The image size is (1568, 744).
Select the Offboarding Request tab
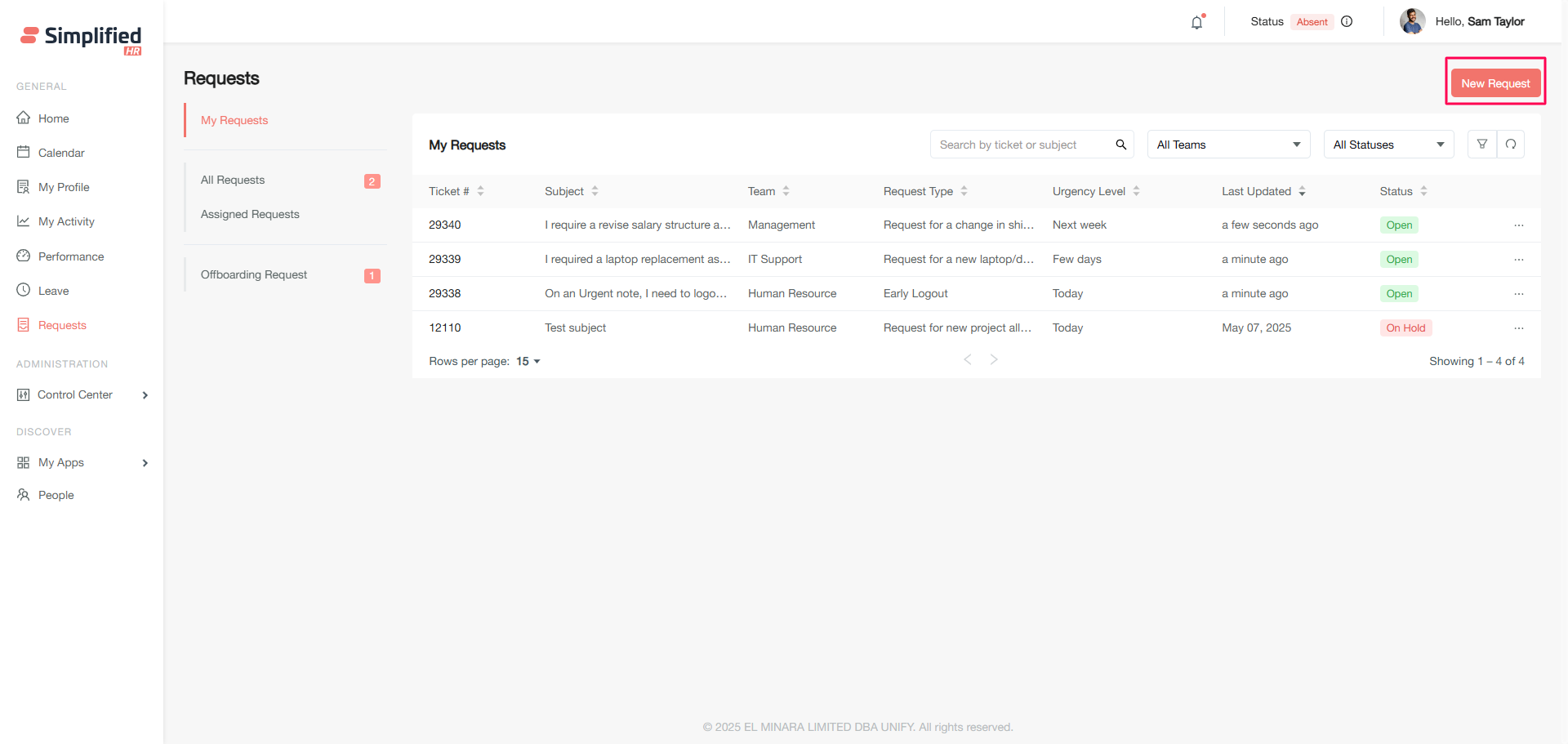point(254,274)
